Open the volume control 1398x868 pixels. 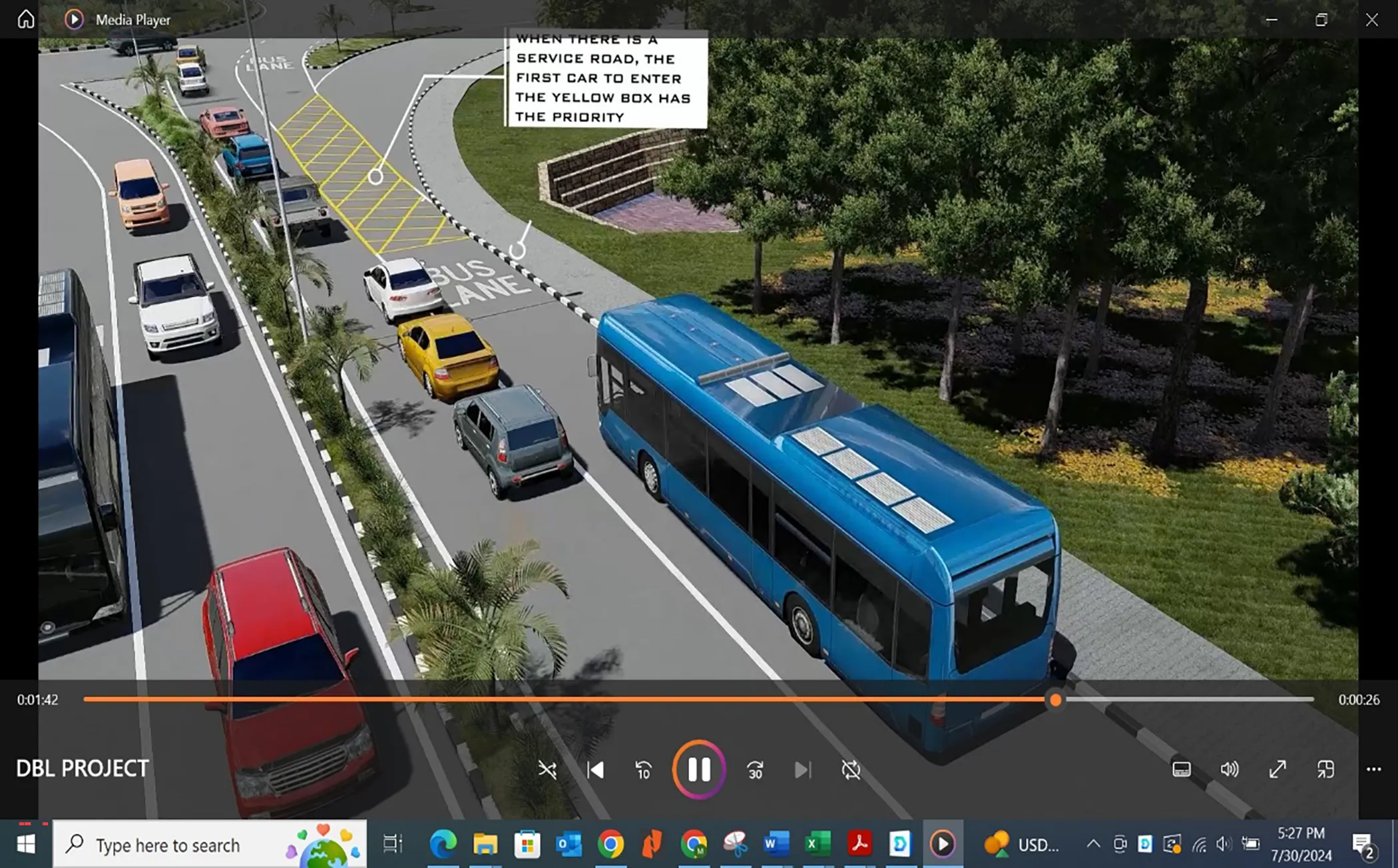1229,769
